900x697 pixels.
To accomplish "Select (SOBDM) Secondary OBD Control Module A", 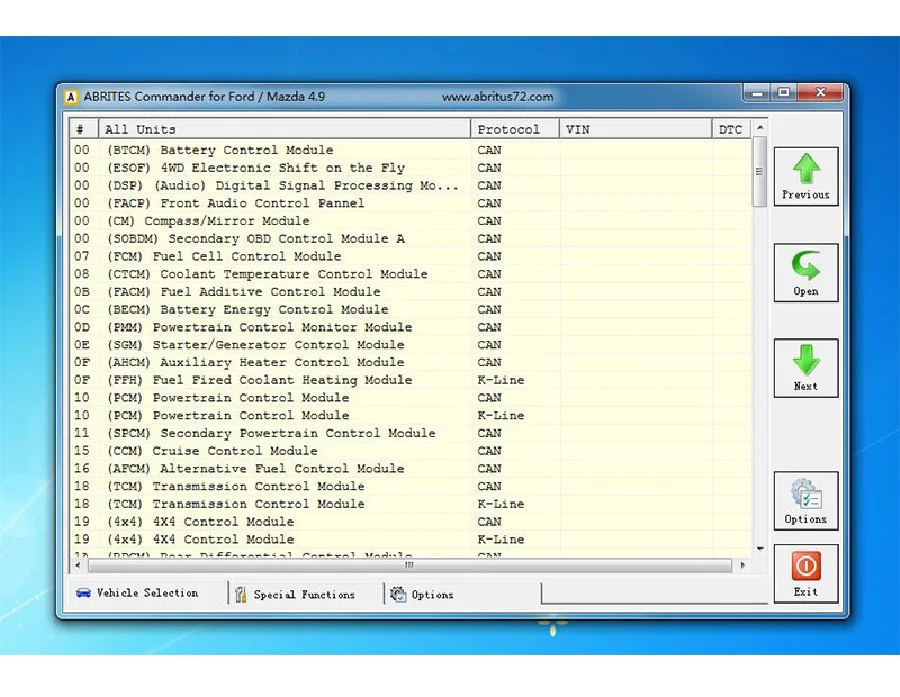I will pyautogui.click(x=410, y=239).
